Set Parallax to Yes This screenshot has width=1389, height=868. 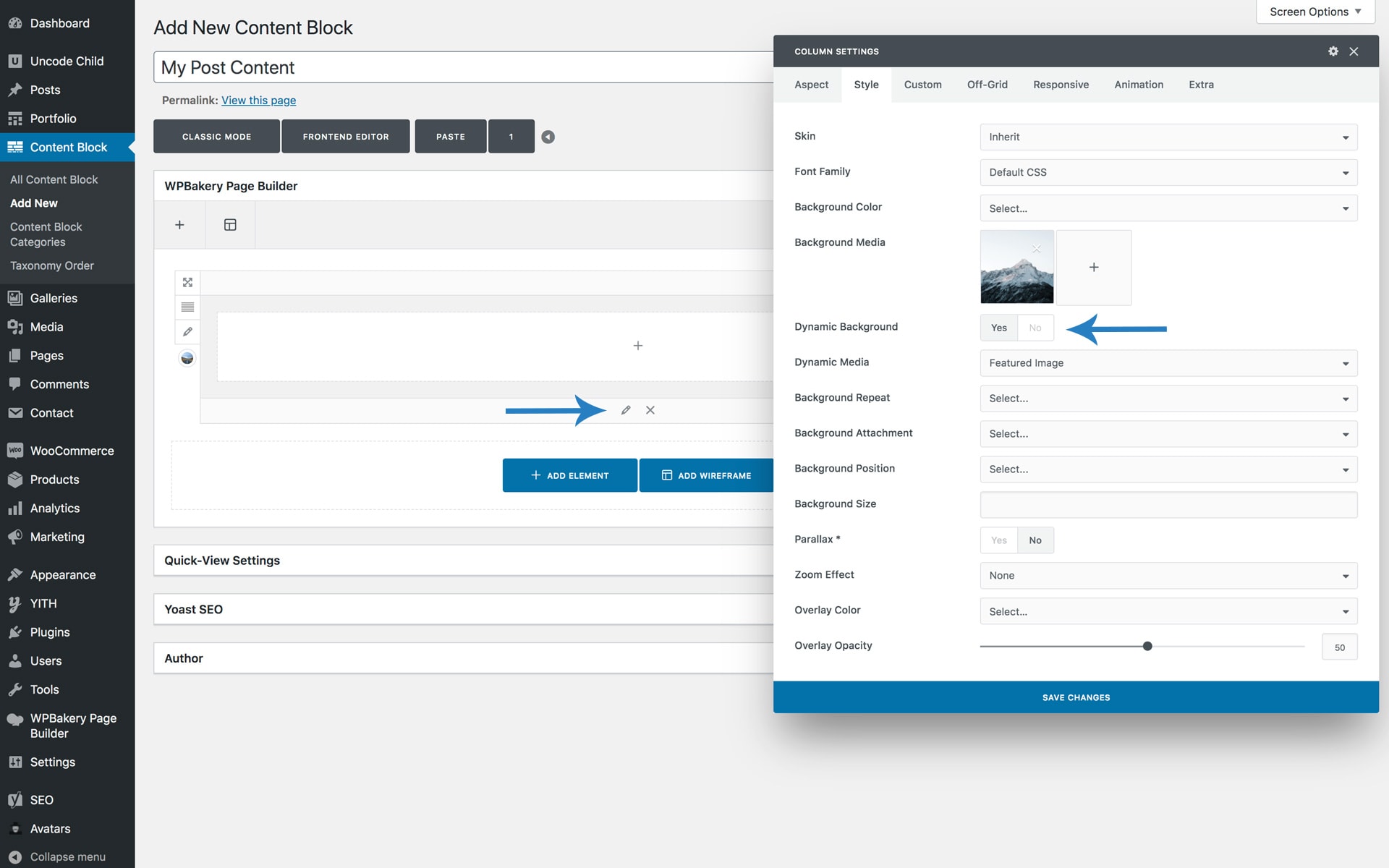click(998, 540)
